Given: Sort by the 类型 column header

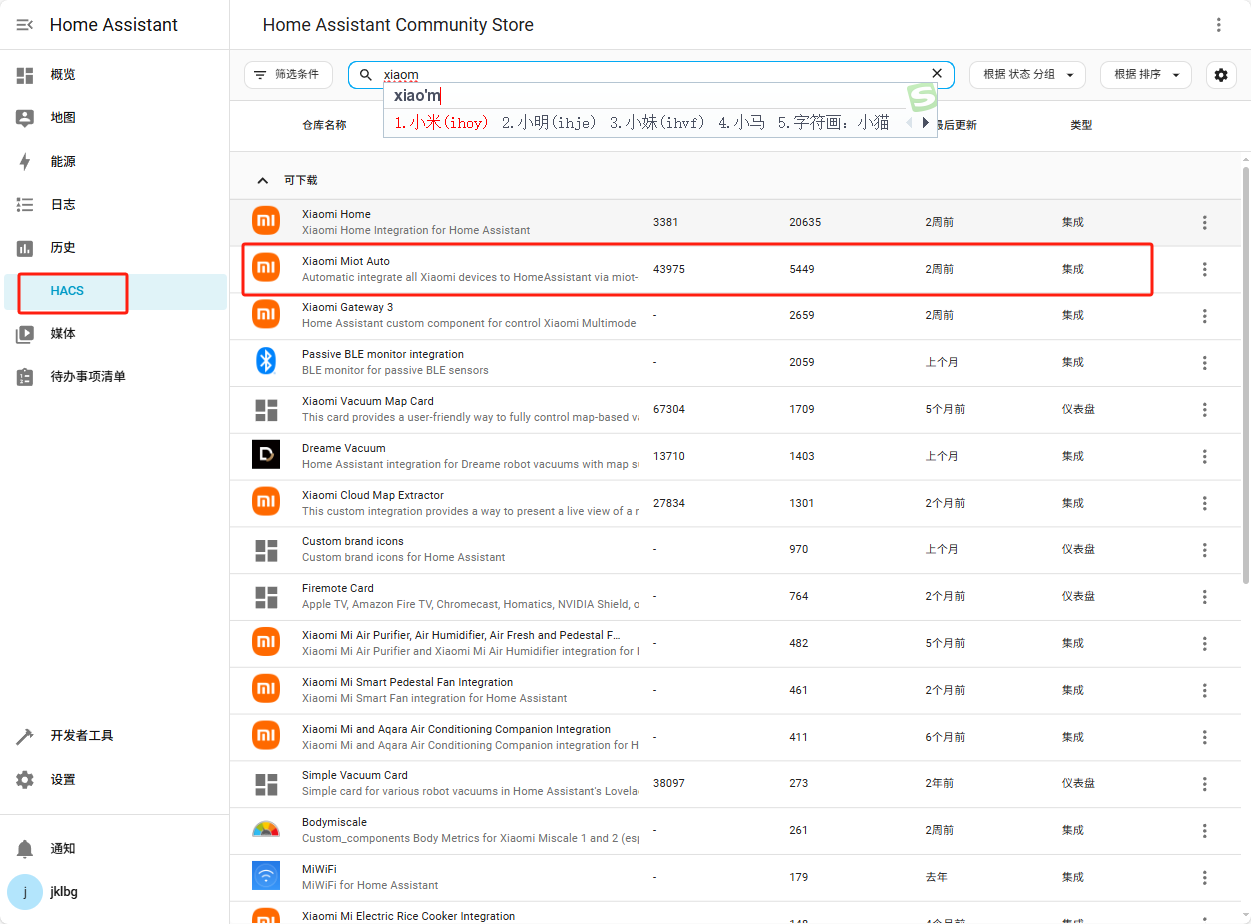Looking at the screenshot, I should (x=1081, y=125).
